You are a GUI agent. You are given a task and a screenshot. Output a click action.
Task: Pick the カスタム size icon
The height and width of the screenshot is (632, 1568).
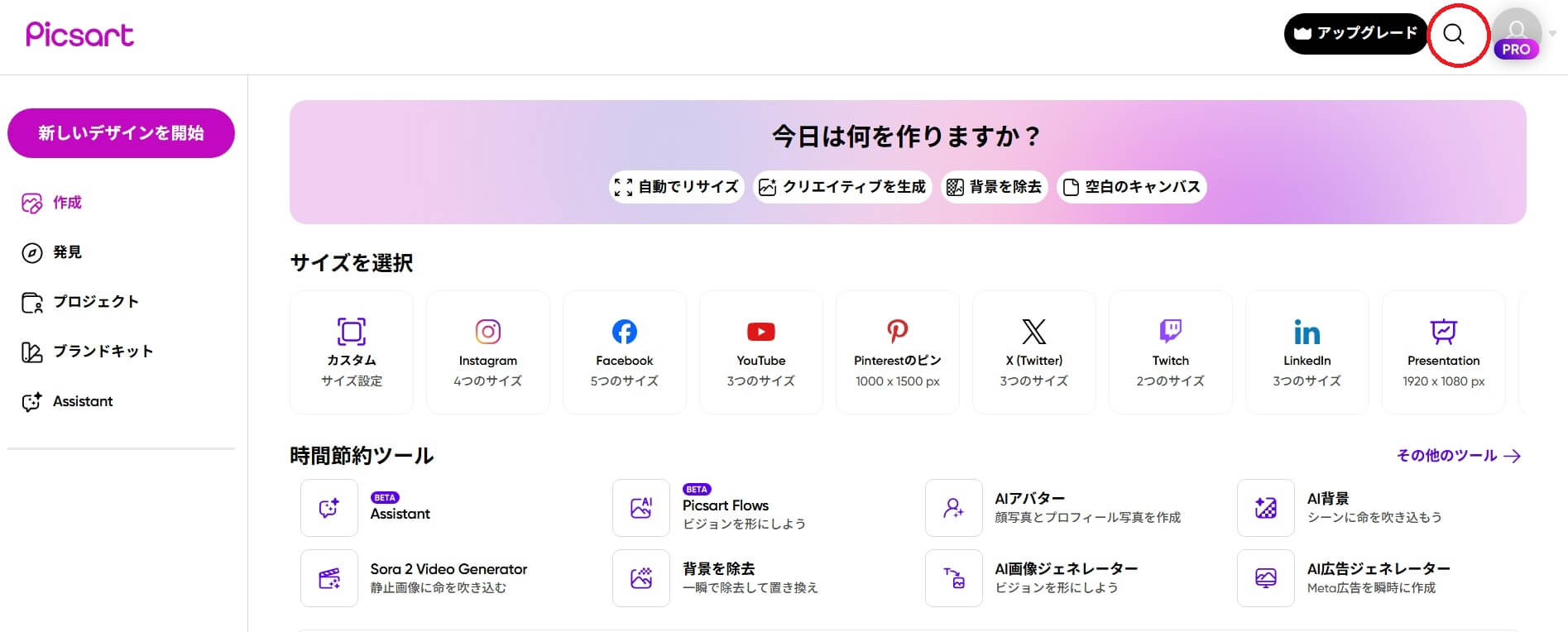(x=352, y=332)
